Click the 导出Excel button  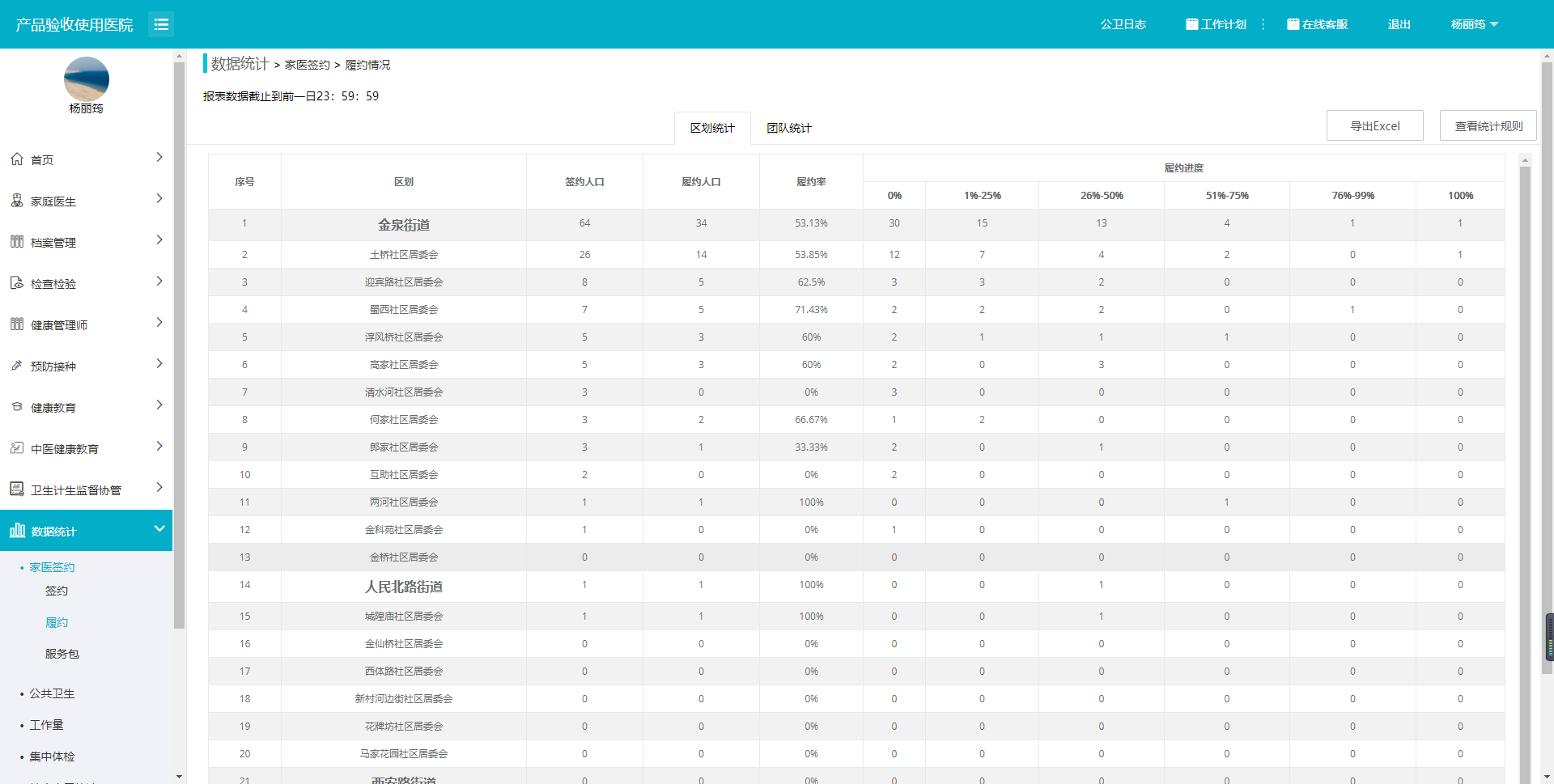tap(1374, 126)
